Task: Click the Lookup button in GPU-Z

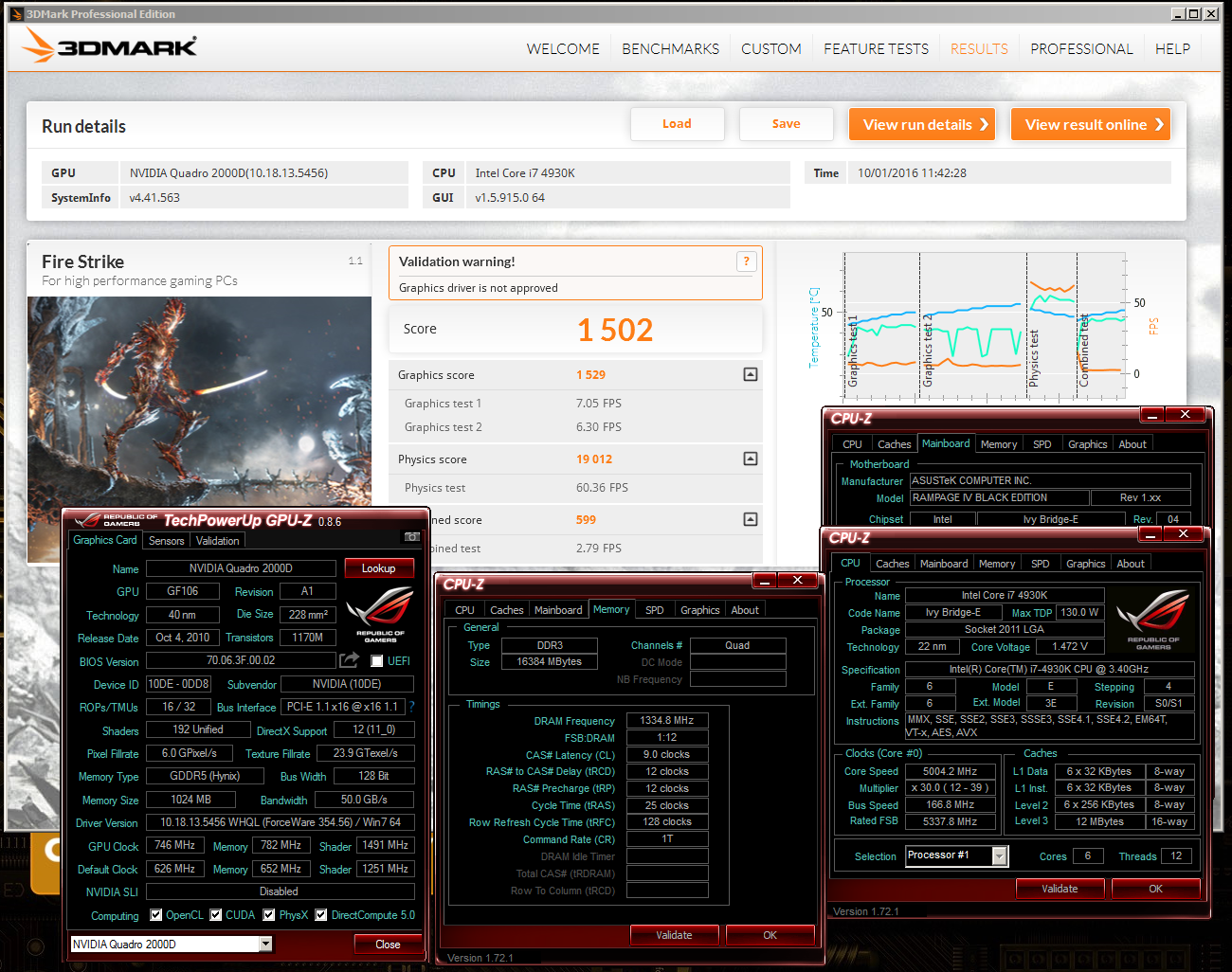Action: (x=378, y=568)
